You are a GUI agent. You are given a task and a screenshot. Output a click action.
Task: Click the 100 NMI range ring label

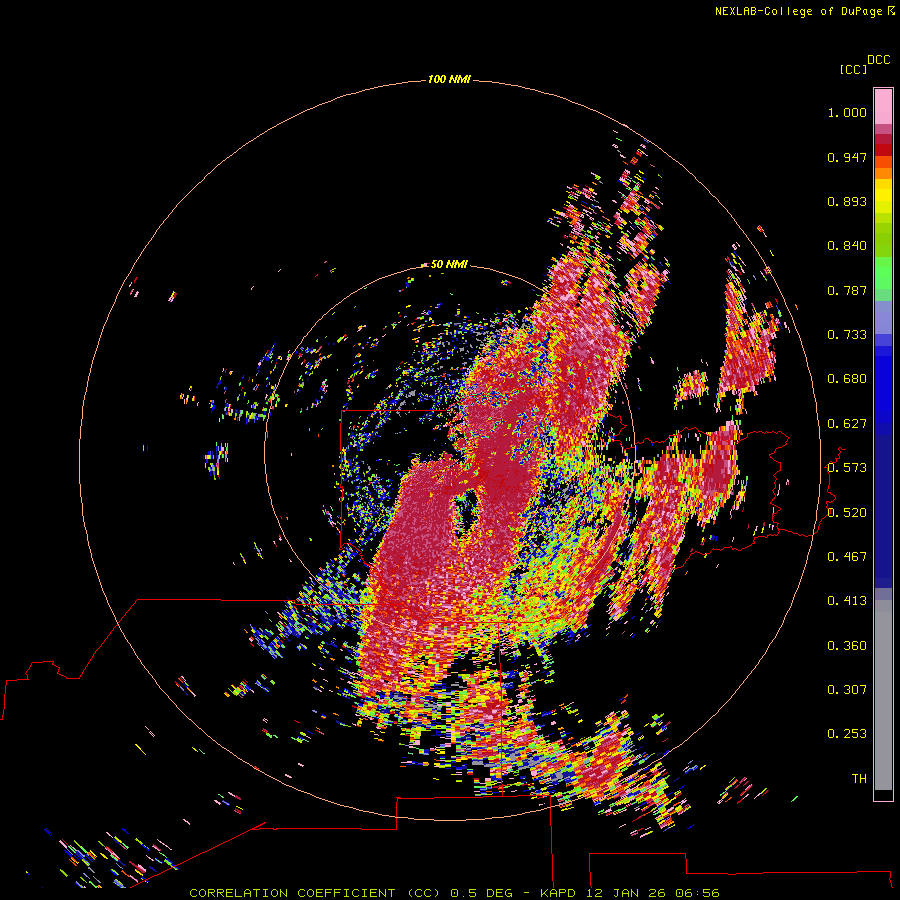(x=449, y=79)
